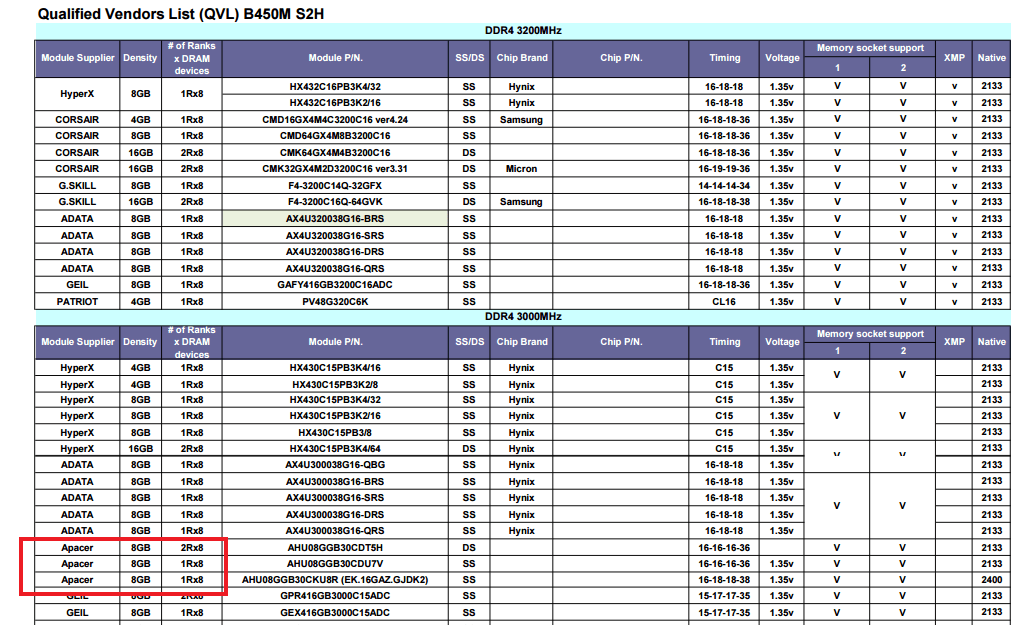Click the highlighted AX4U320038G16-BRS cell

pos(335,219)
